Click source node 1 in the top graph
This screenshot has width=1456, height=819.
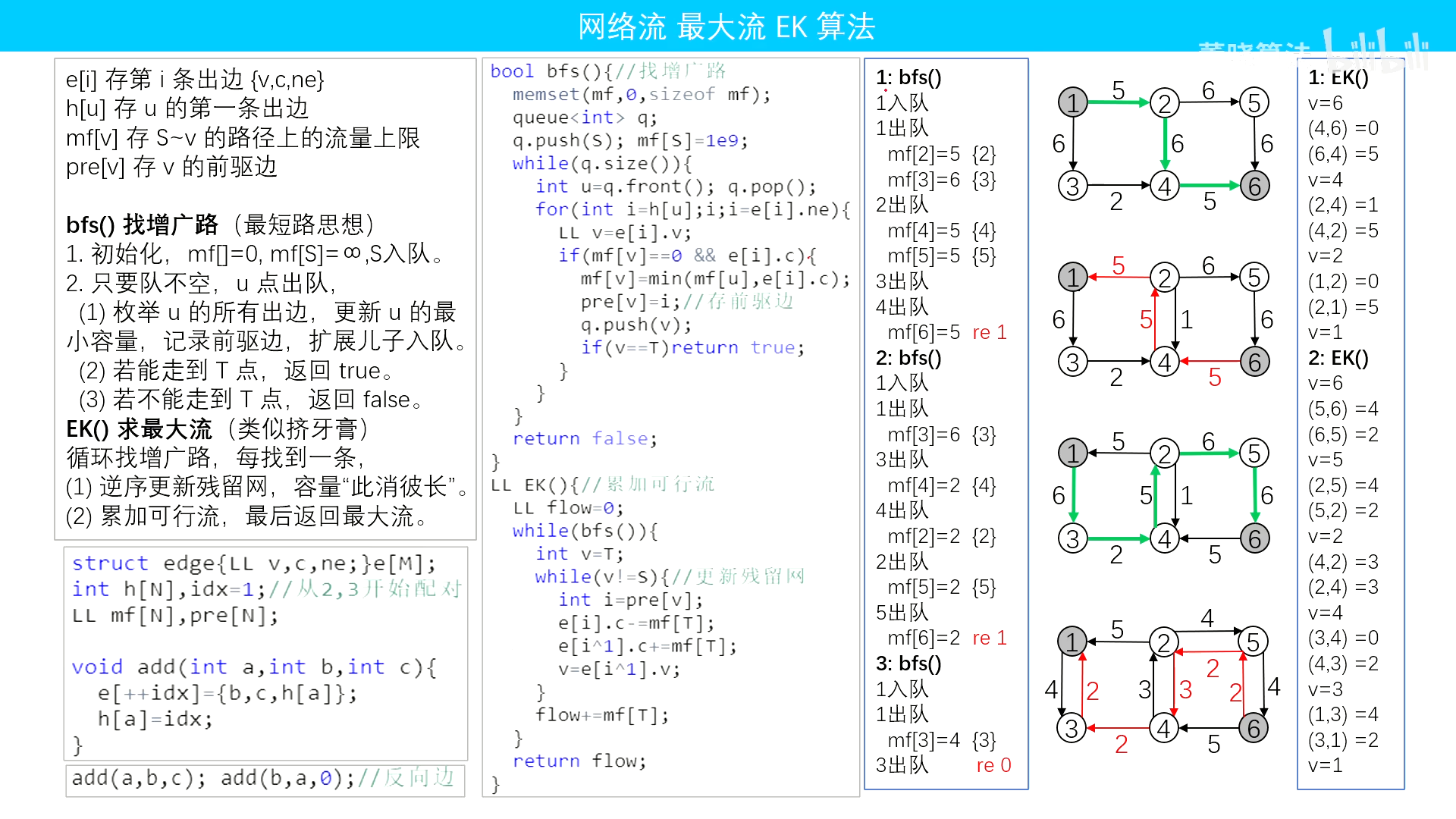click(1072, 102)
